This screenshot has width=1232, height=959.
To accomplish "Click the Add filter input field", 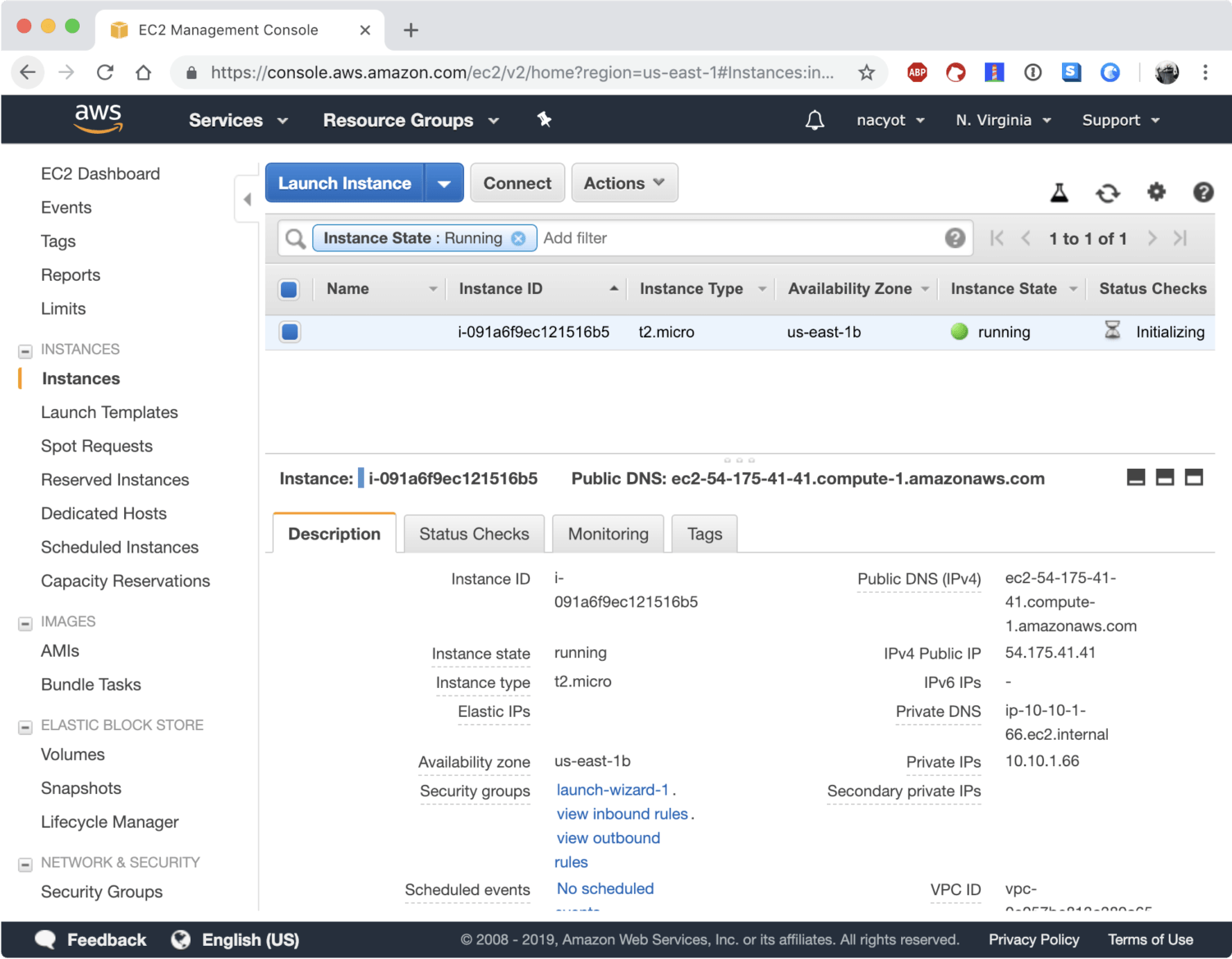I will coord(739,238).
